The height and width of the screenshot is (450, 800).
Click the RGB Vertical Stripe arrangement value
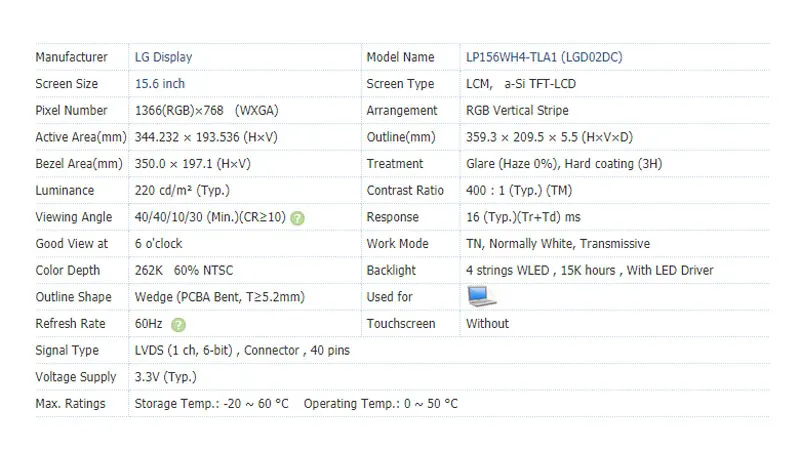[x=517, y=110]
